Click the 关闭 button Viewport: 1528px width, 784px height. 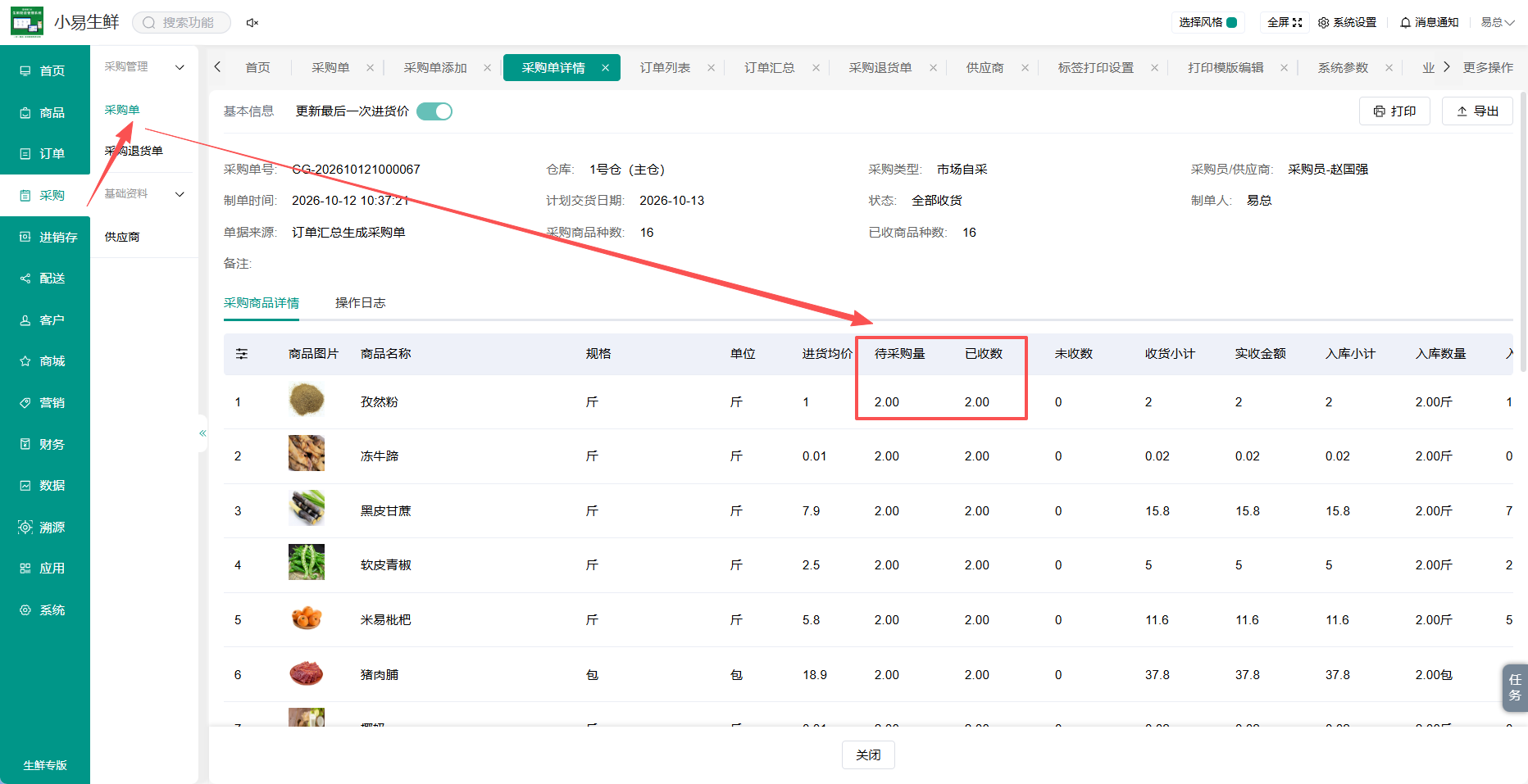pos(868,755)
